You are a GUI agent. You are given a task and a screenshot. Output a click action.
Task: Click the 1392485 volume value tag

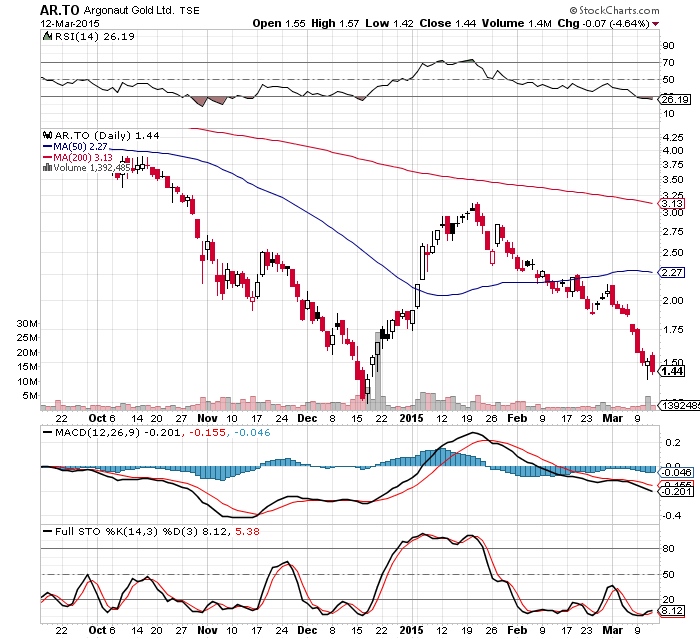(x=680, y=405)
